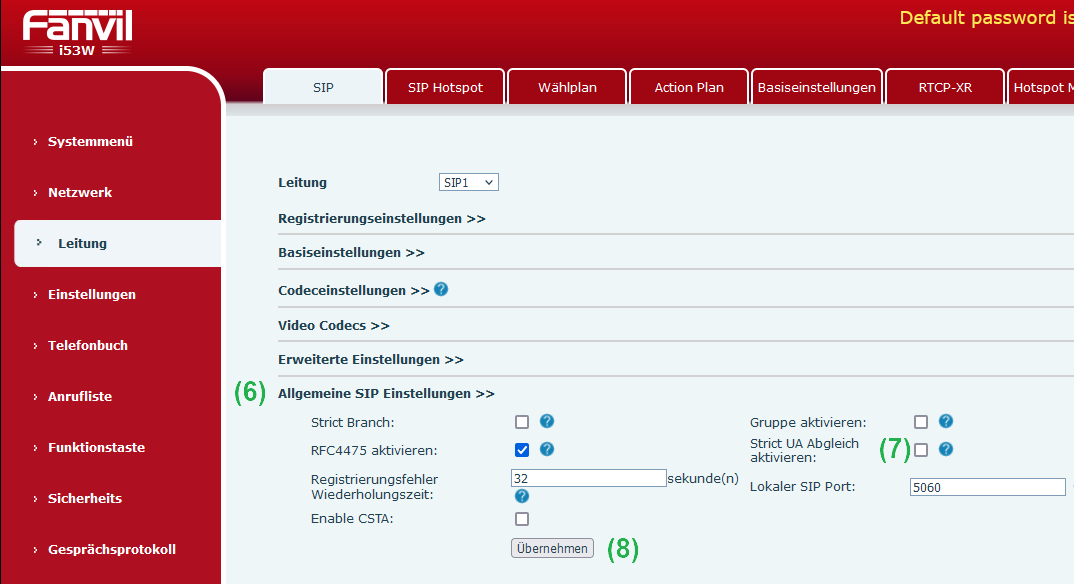Open help icon for Strict UA Abgleich
This screenshot has width=1074, height=584.
(946, 449)
